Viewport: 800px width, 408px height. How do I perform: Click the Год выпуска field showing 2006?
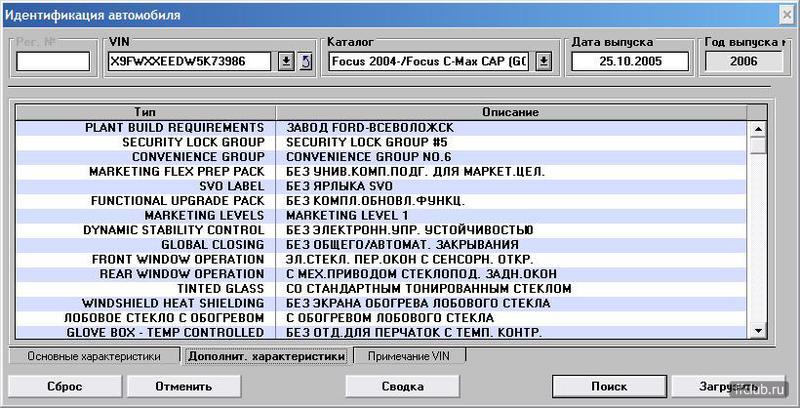click(x=743, y=62)
